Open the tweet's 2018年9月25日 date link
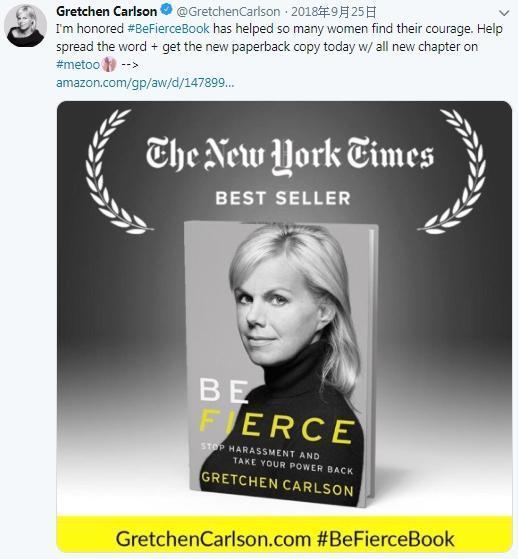Viewport: 518px width, 559px height. [334, 12]
